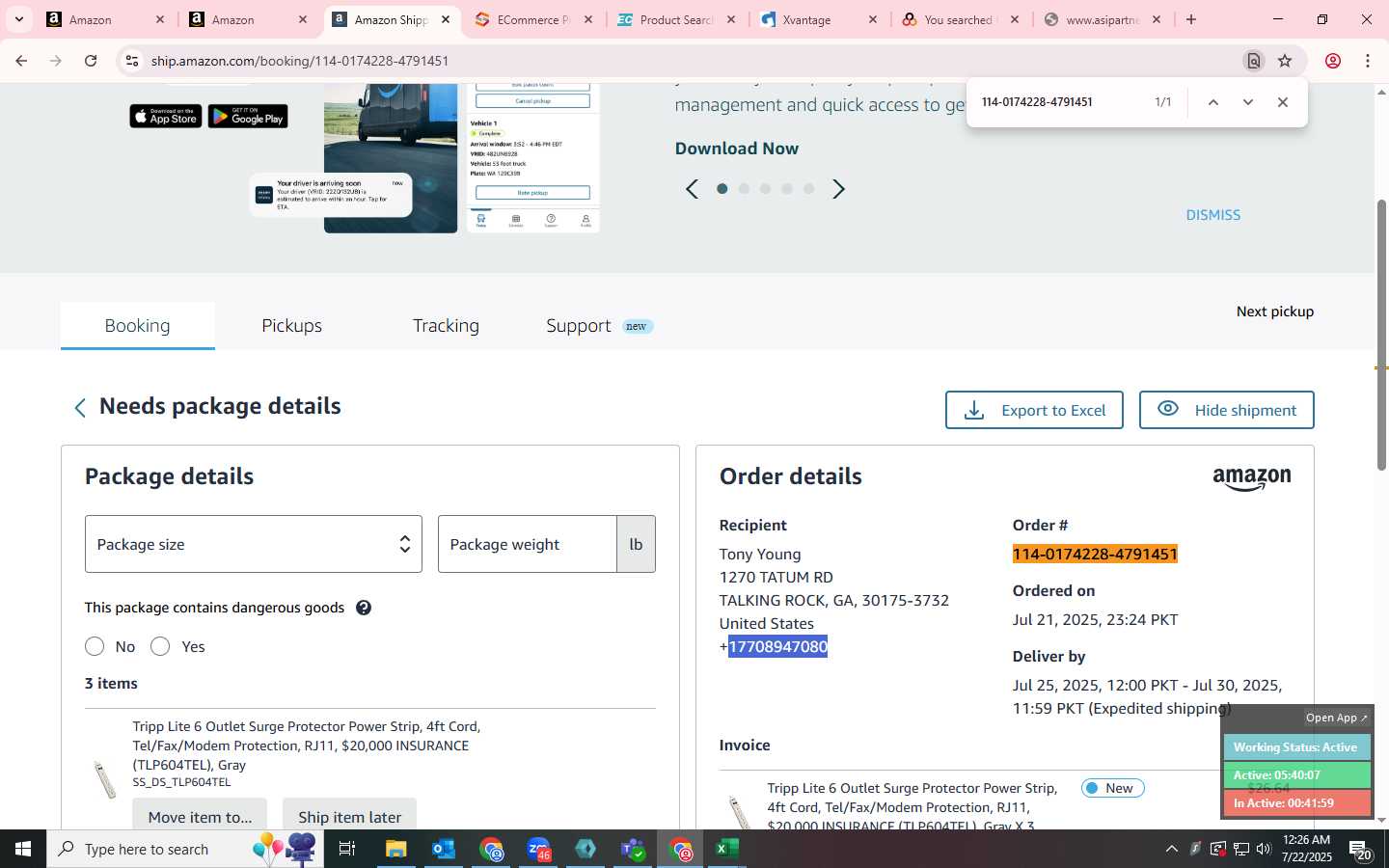Open the tab search dropdown arrow
1389x868 pixels.
pyautogui.click(x=18, y=19)
